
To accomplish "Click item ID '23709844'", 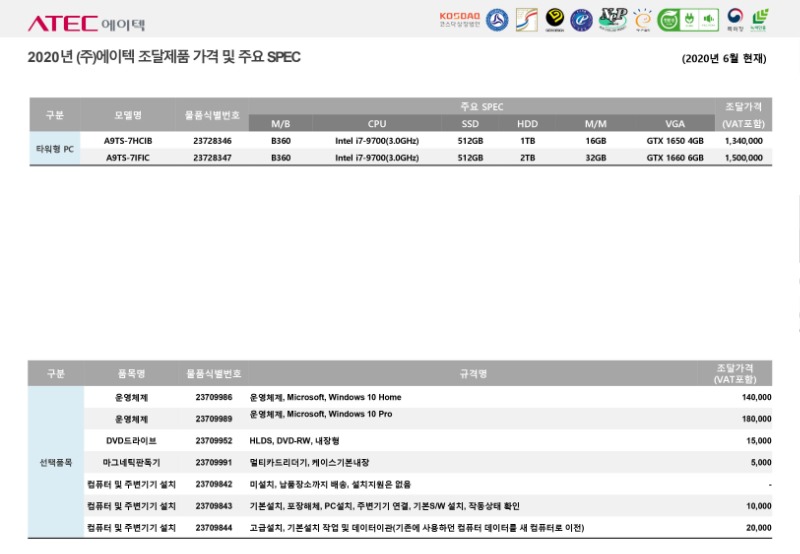I will (x=214, y=527).
